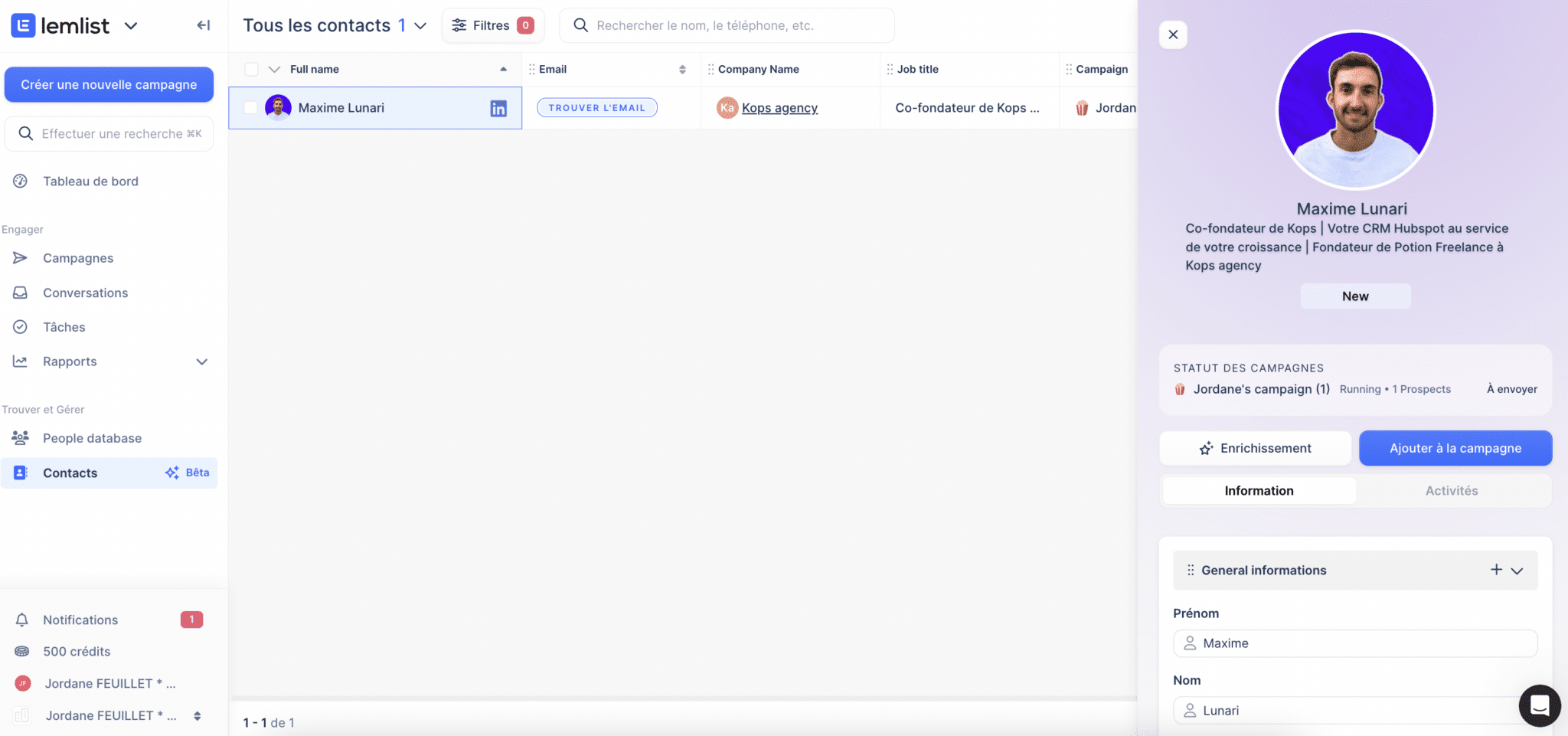Add a field with the plus icon

coord(1496,569)
